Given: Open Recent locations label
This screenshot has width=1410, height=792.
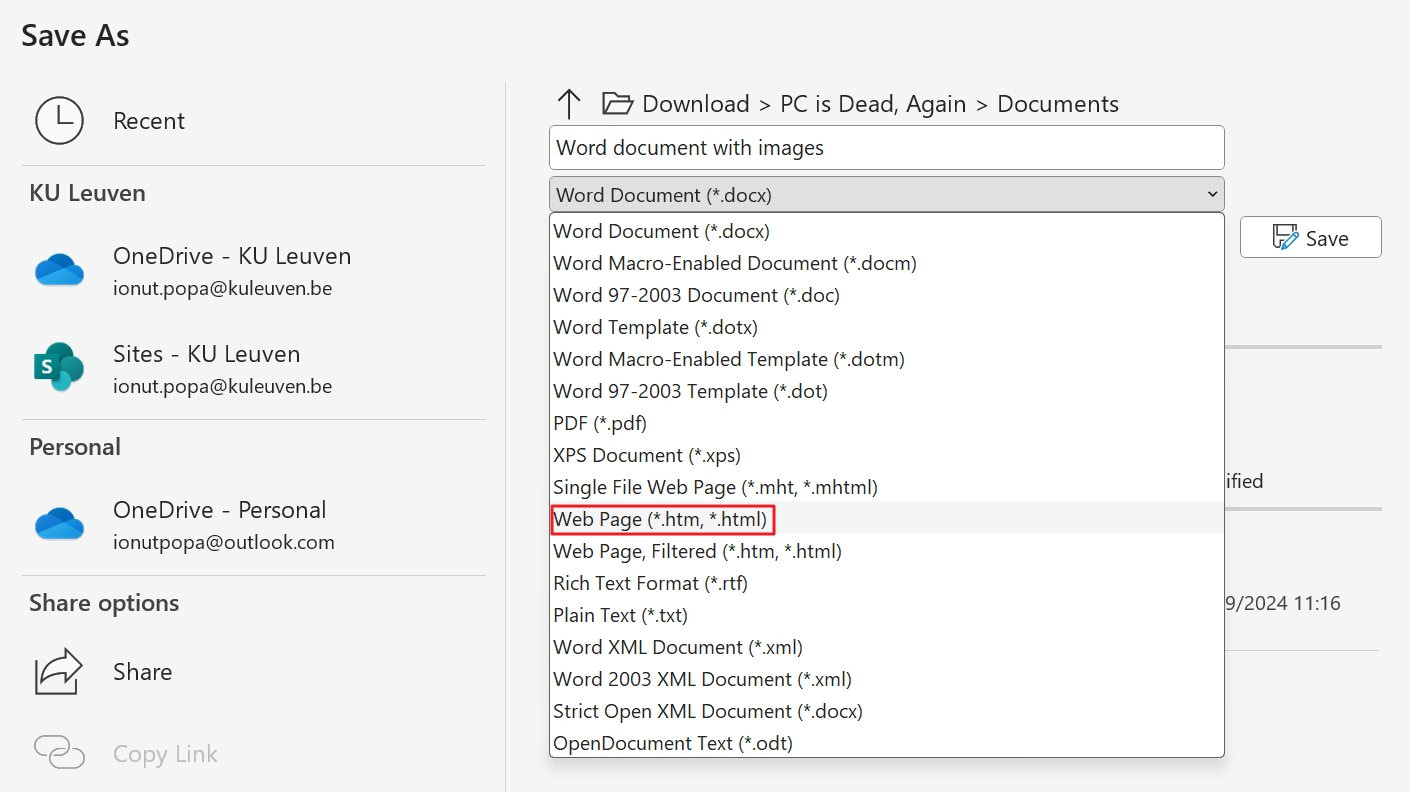Looking at the screenshot, I should (x=149, y=121).
